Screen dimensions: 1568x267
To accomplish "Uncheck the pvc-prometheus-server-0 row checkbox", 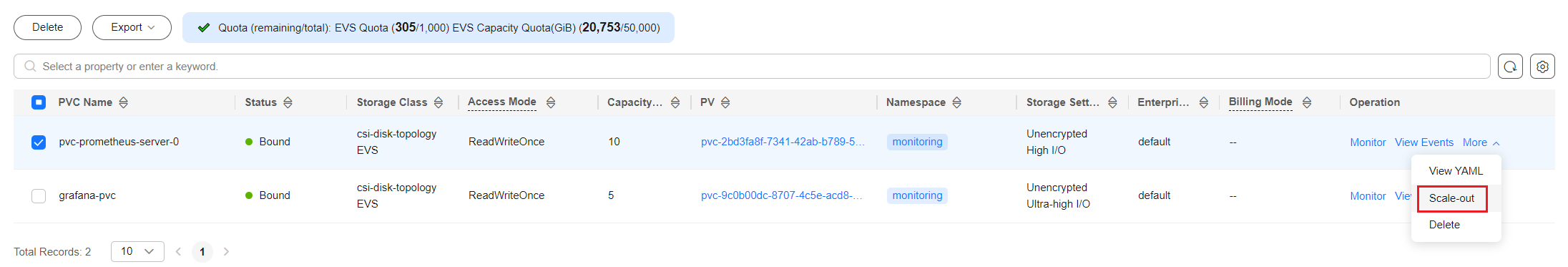I will [x=39, y=142].
